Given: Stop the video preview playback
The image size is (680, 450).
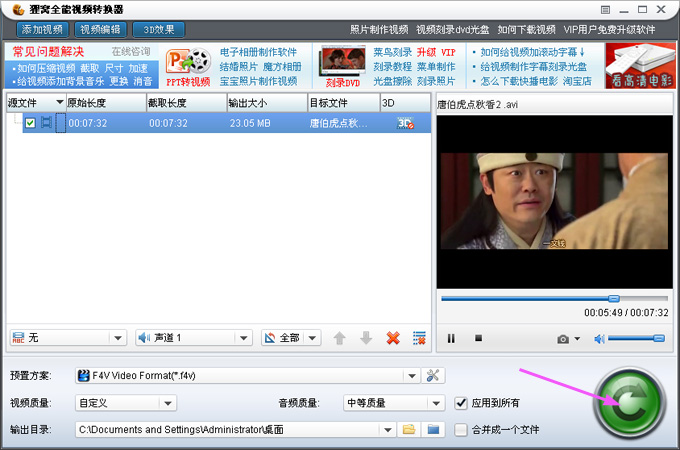Looking at the screenshot, I should pyautogui.click(x=478, y=339).
